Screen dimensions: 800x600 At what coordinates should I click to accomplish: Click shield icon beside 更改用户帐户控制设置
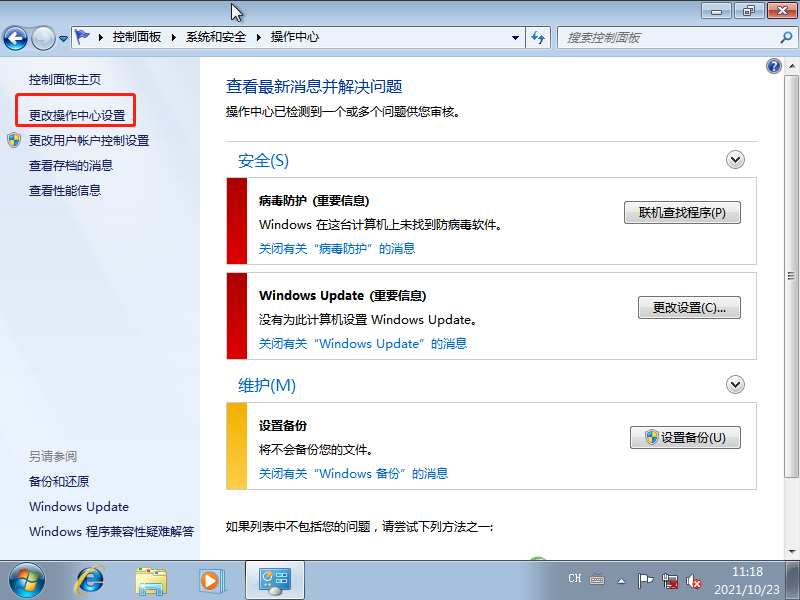(14, 140)
